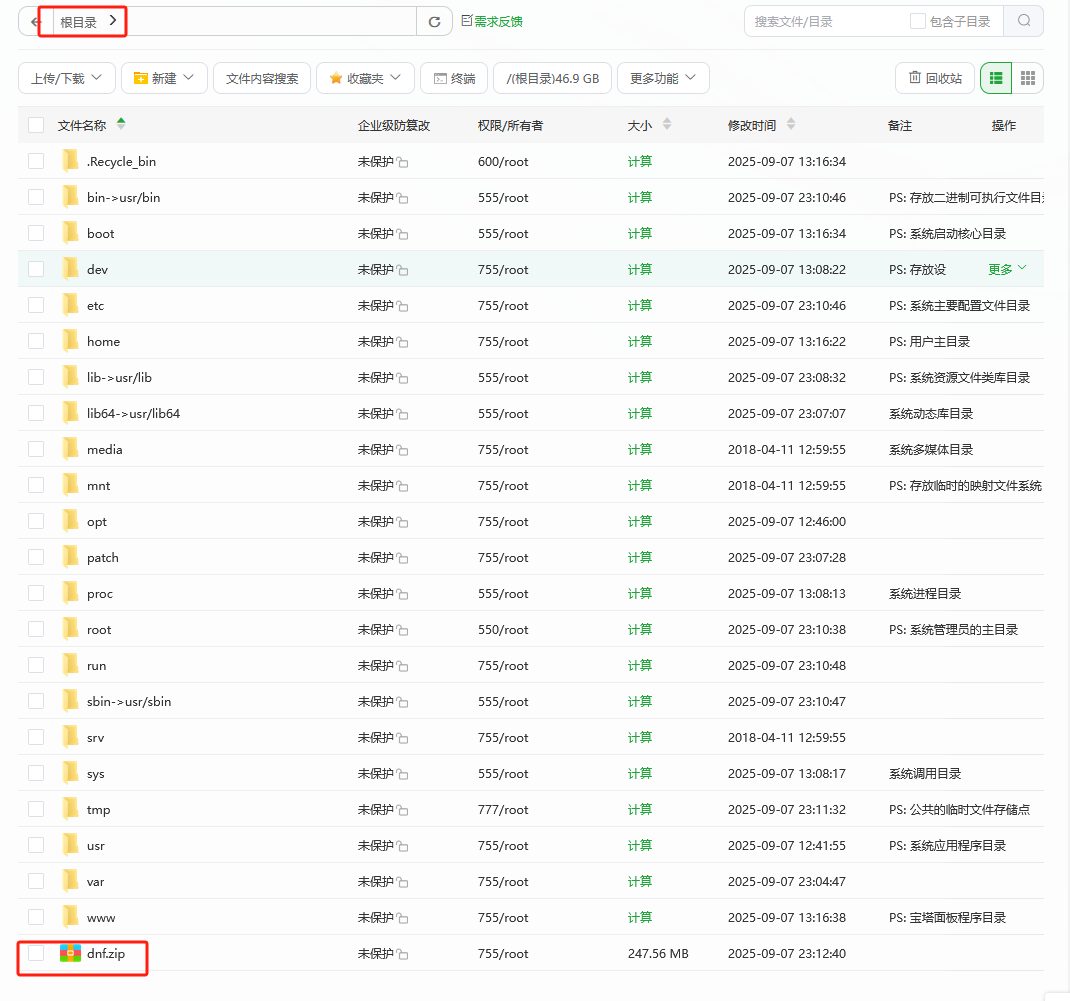Expand 更多 options in dev row
This screenshot has width=1070, height=1001.
point(1007,269)
